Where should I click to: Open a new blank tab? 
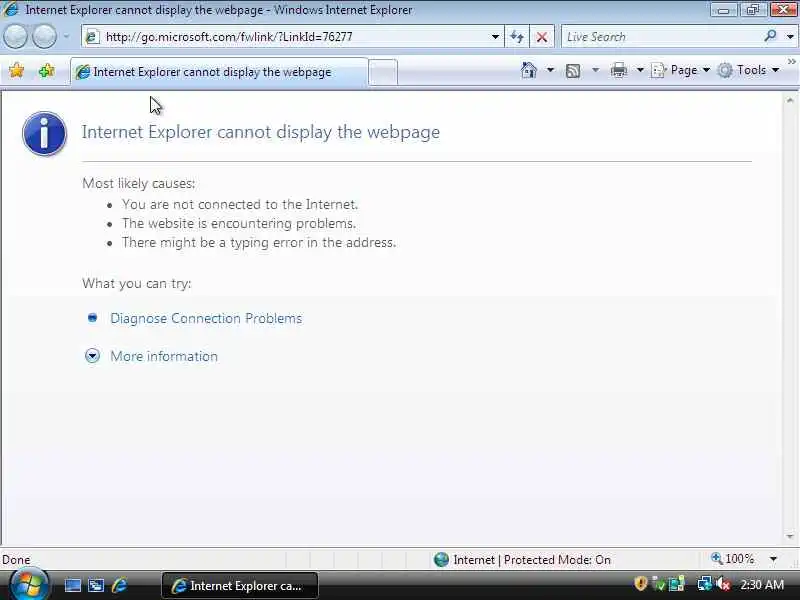[383, 72]
